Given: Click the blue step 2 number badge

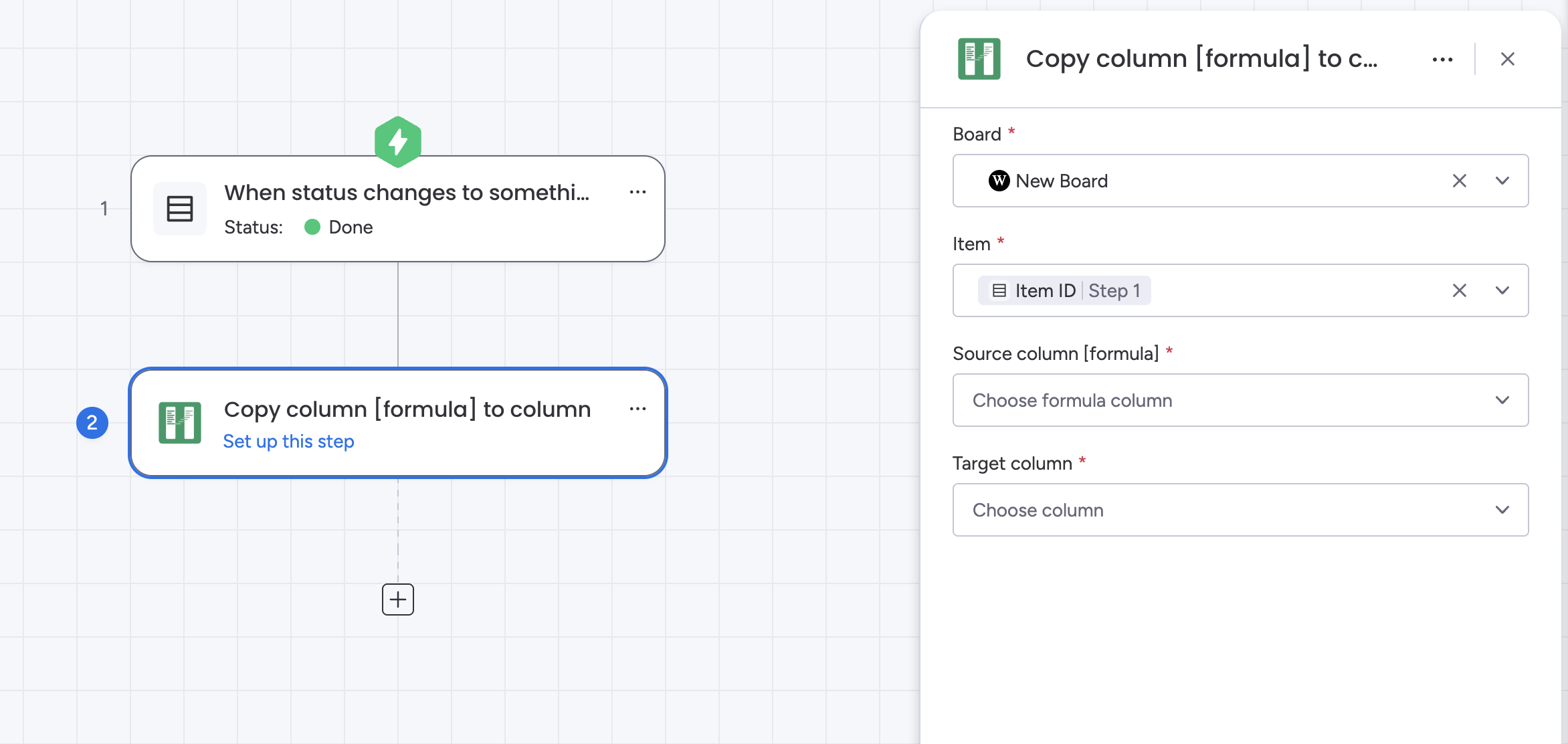Looking at the screenshot, I should (x=92, y=423).
